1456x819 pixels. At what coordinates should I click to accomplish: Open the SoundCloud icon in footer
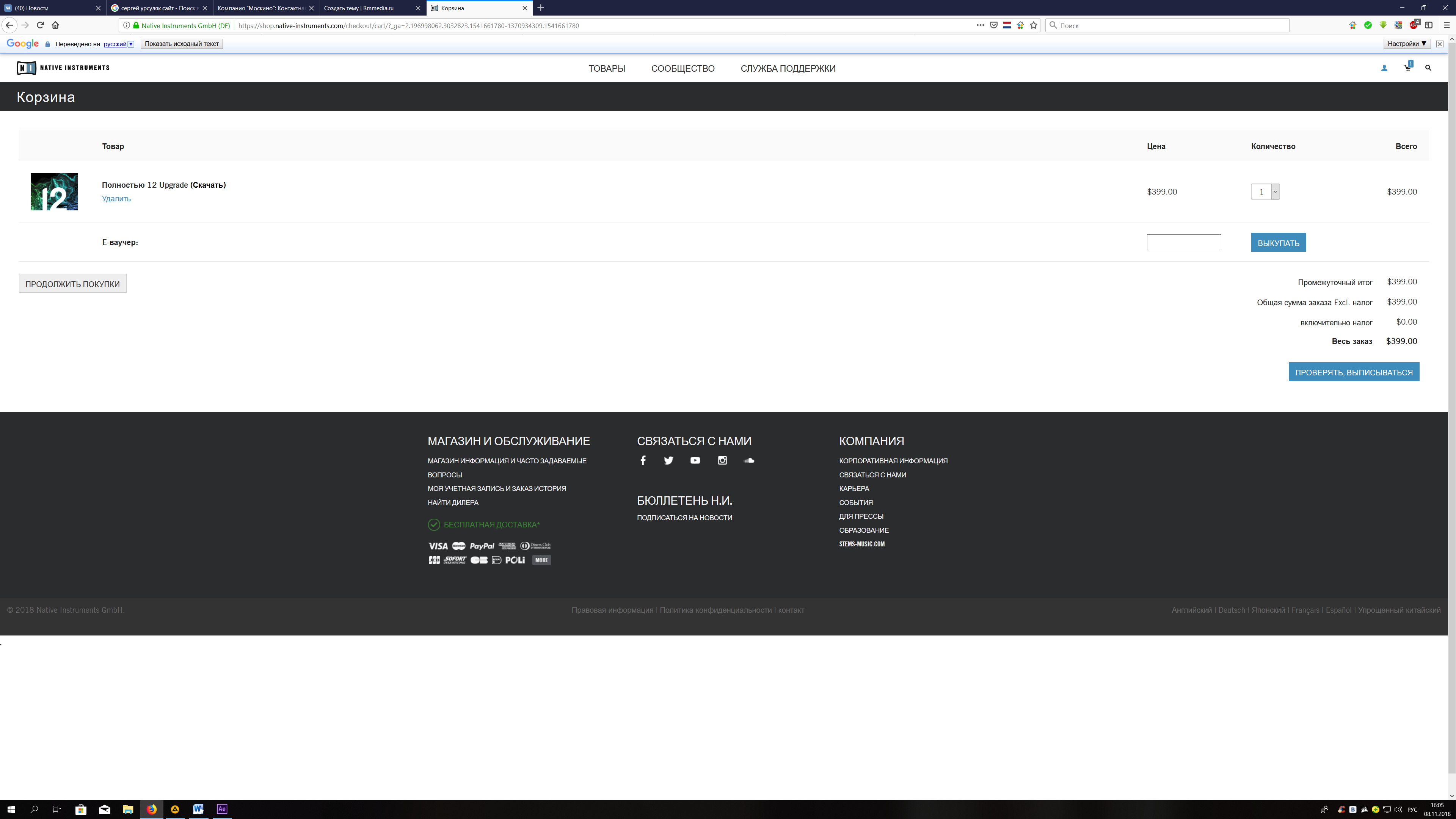[749, 460]
